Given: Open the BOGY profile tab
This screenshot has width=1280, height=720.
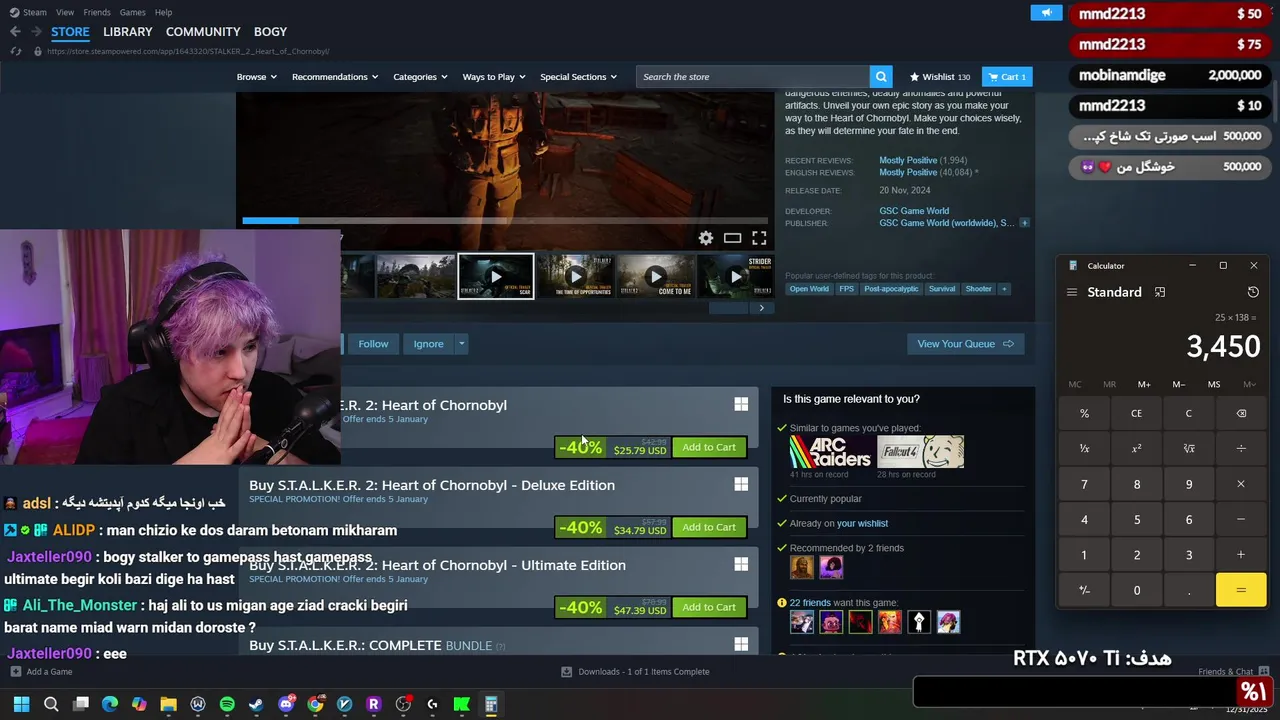Looking at the screenshot, I should pos(270,32).
